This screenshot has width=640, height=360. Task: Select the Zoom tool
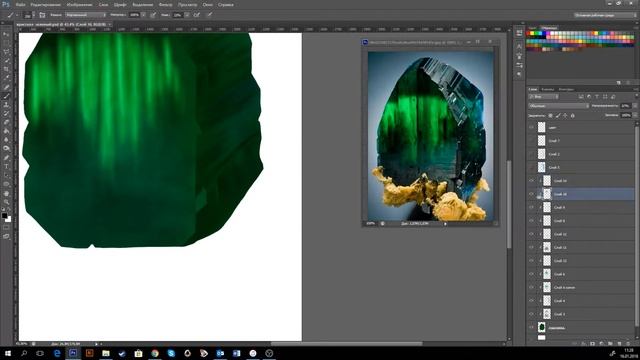(6, 202)
